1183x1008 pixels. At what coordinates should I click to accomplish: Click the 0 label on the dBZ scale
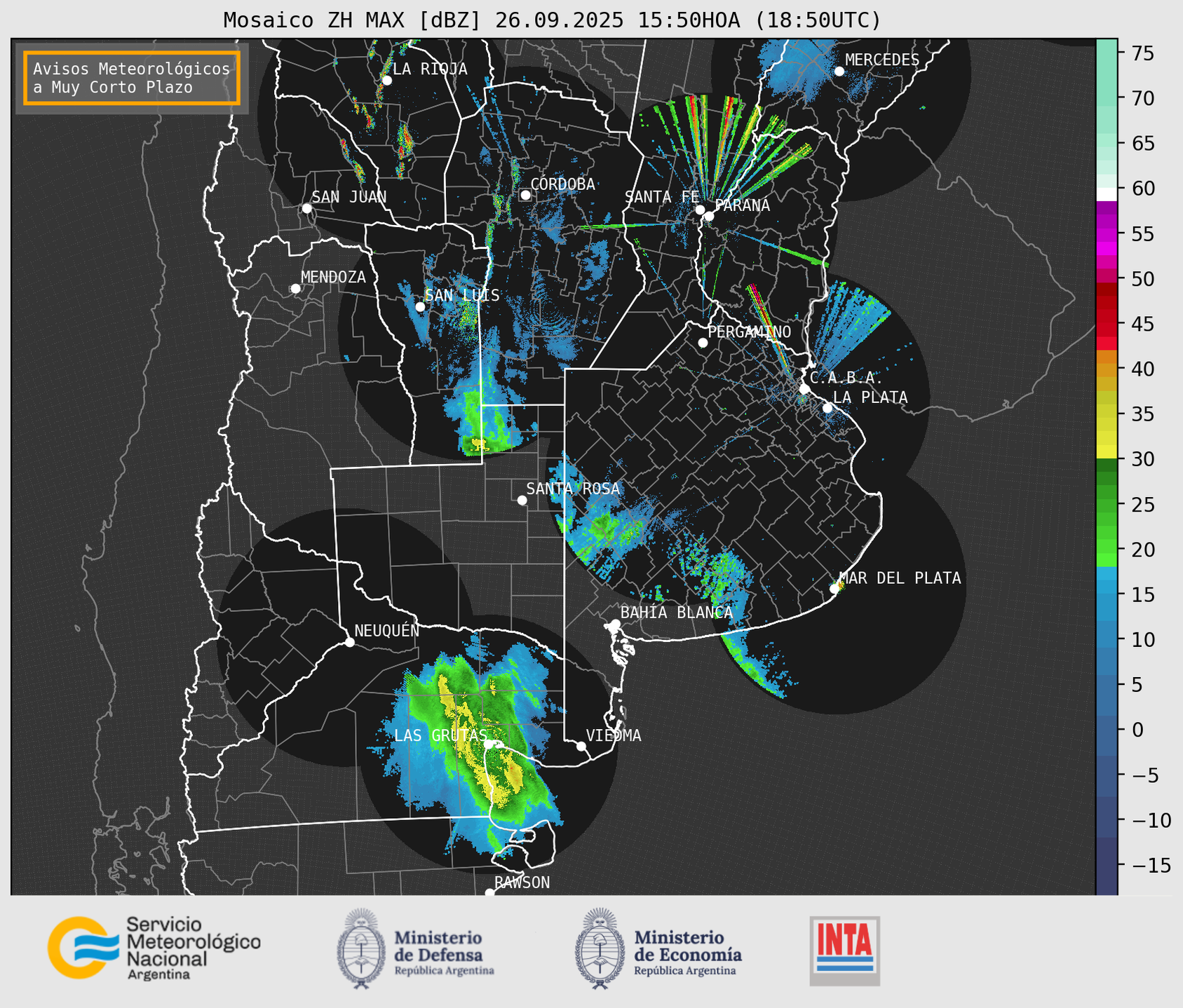[x=1137, y=730]
